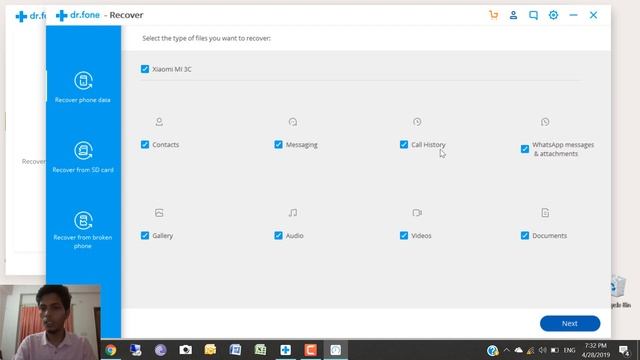Click the Videos camera icon
Image resolution: width=640 pixels, height=360 pixels.
[x=417, y=213]
